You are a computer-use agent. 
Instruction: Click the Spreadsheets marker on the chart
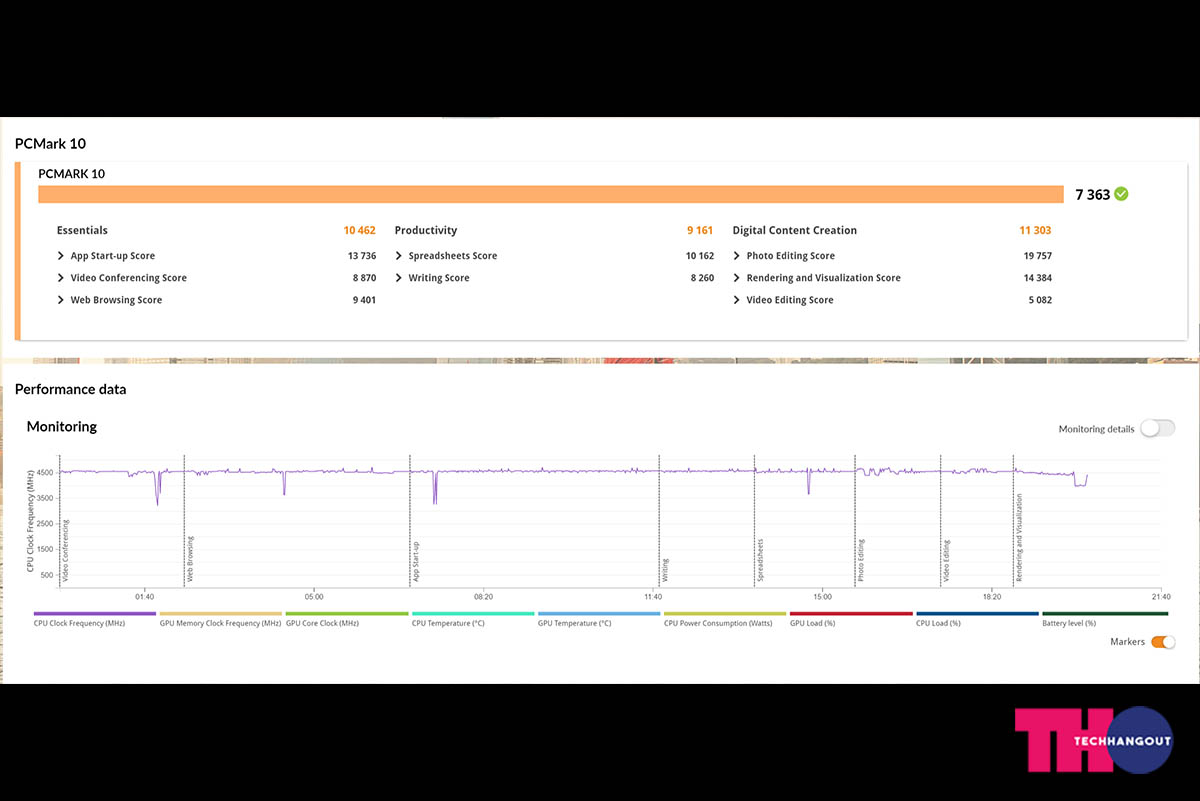(760, 561)
